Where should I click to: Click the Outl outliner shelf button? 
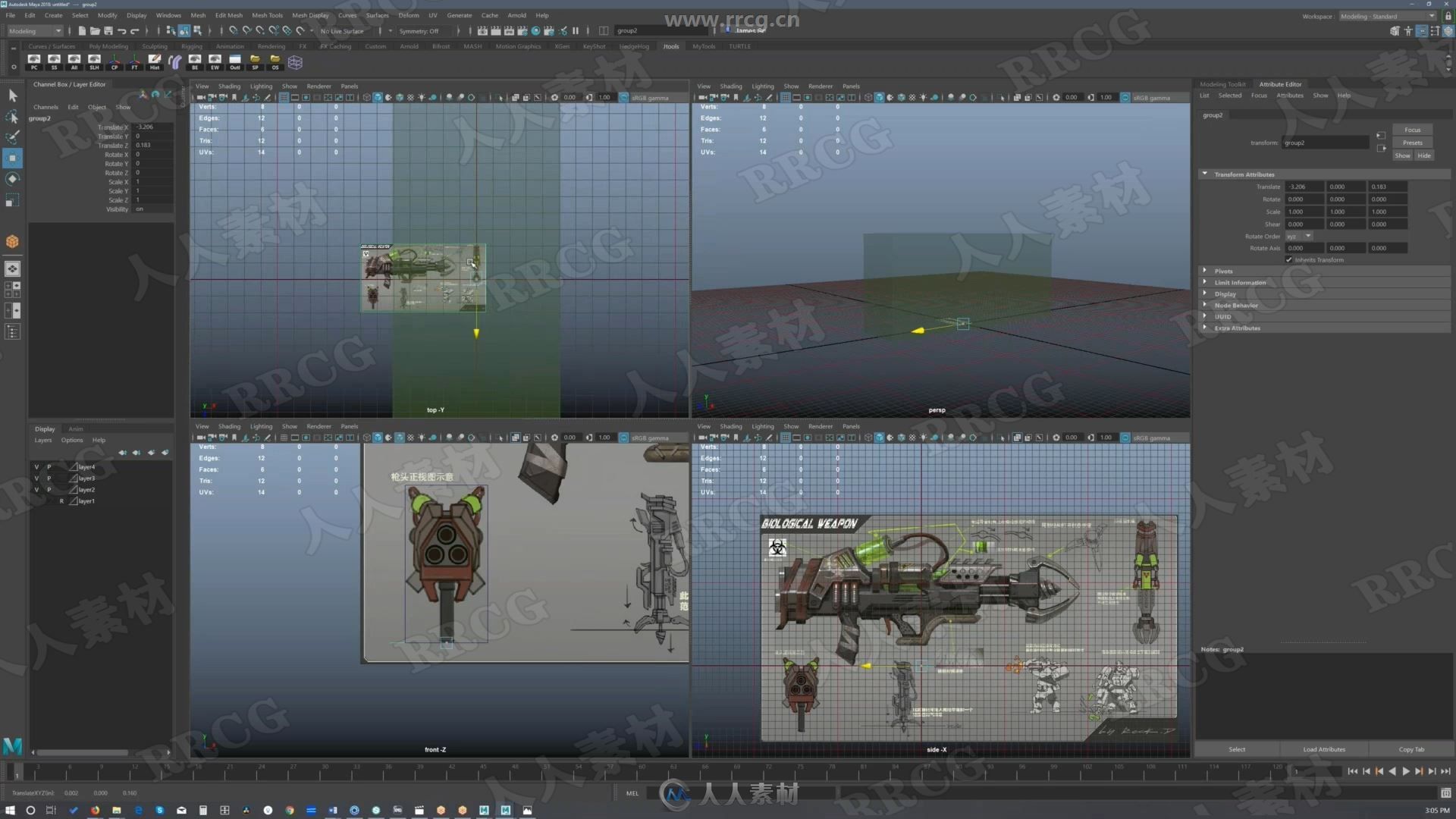click(235, 61)
